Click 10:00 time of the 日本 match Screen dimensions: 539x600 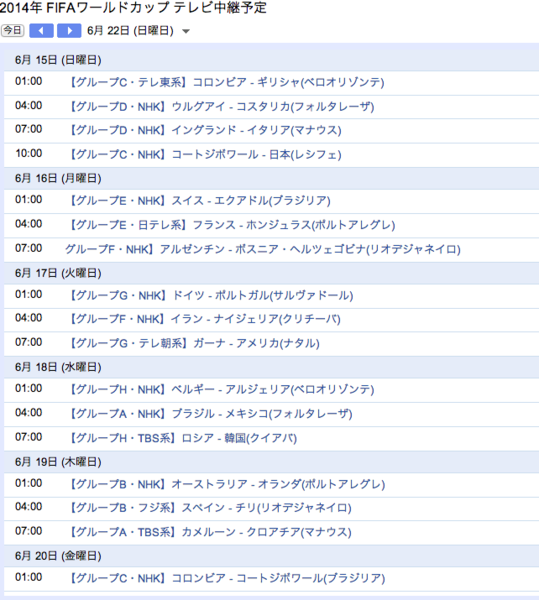click(29, 153)
